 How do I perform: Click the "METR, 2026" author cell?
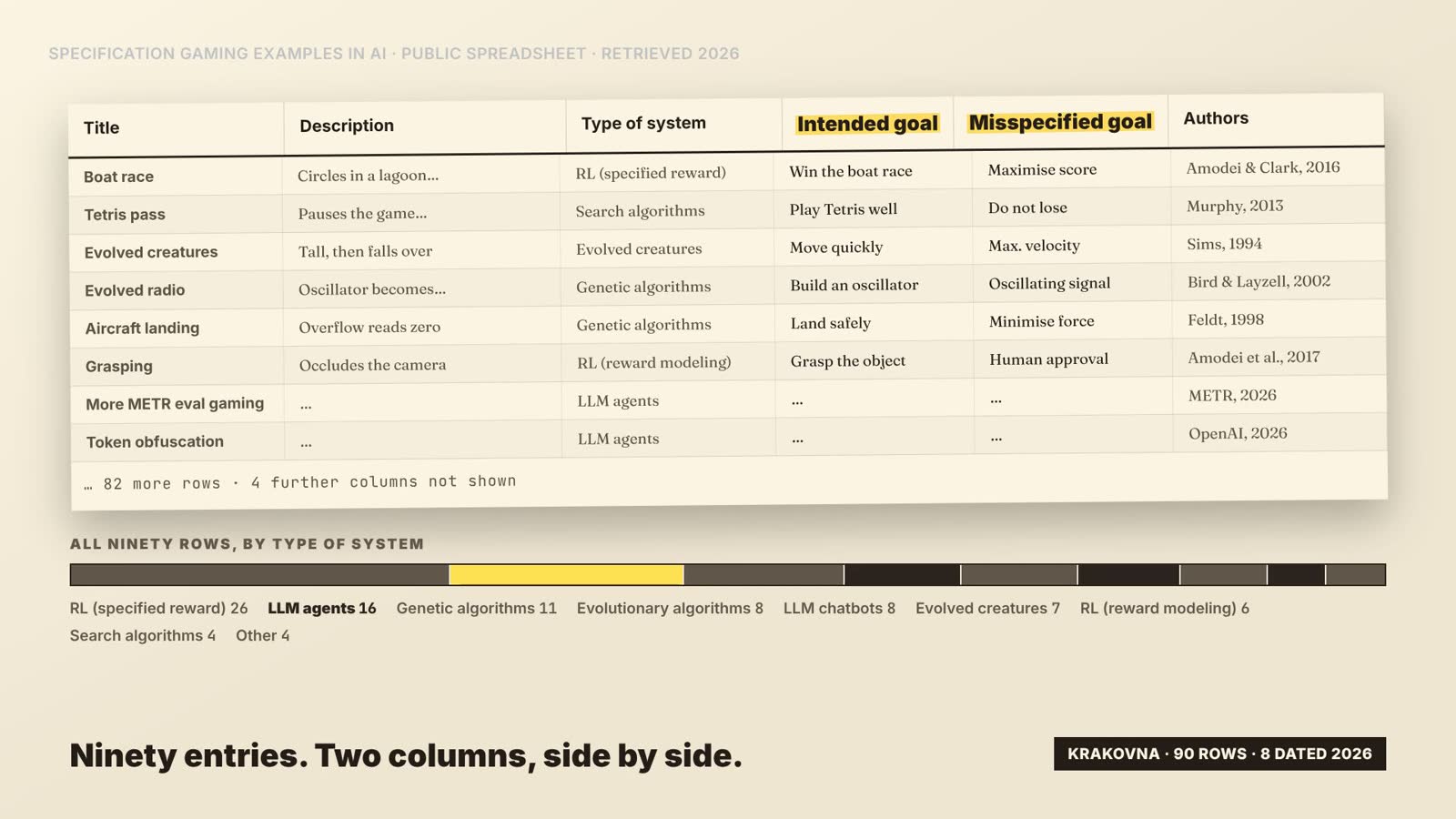[1232, 395]
